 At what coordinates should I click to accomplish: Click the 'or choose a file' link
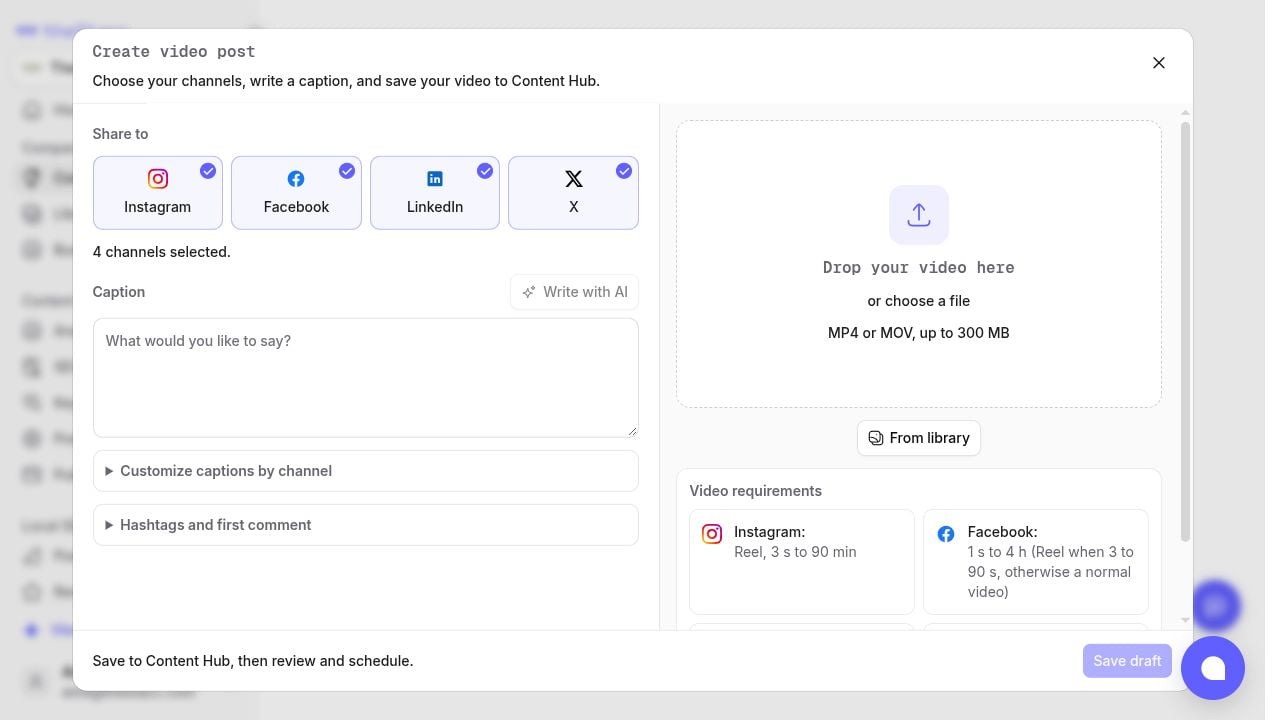tap(919, 301)
